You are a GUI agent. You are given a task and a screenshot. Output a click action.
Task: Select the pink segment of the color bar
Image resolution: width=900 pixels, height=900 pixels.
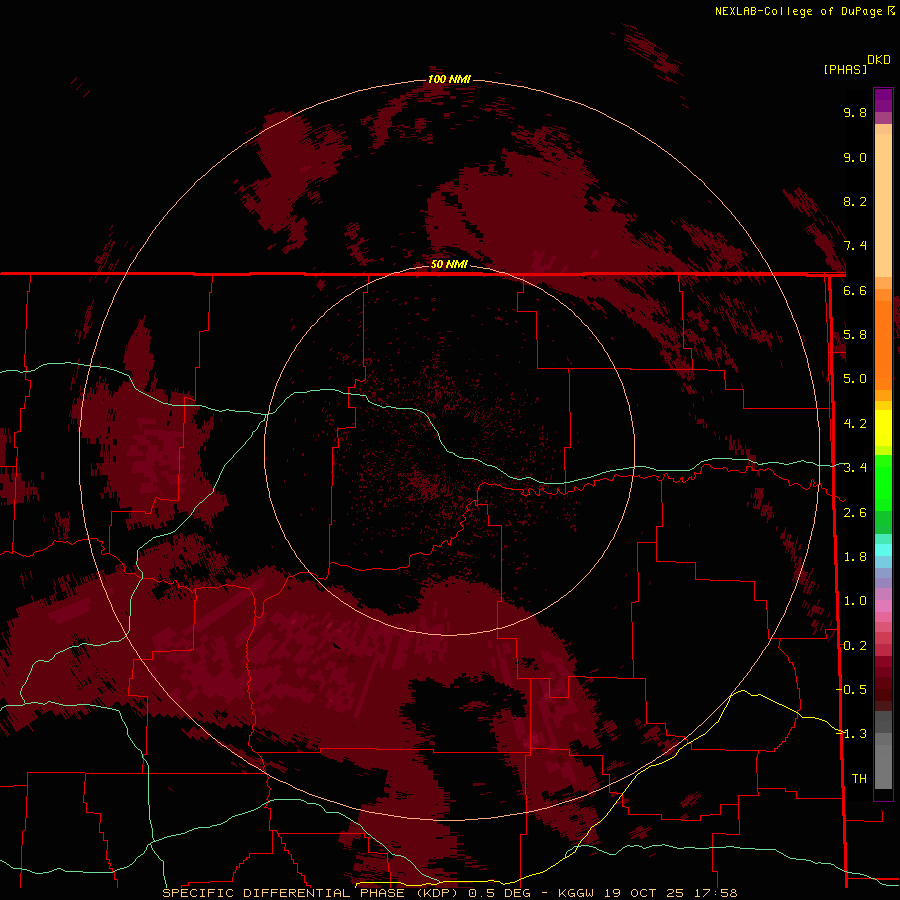[883, 606]
